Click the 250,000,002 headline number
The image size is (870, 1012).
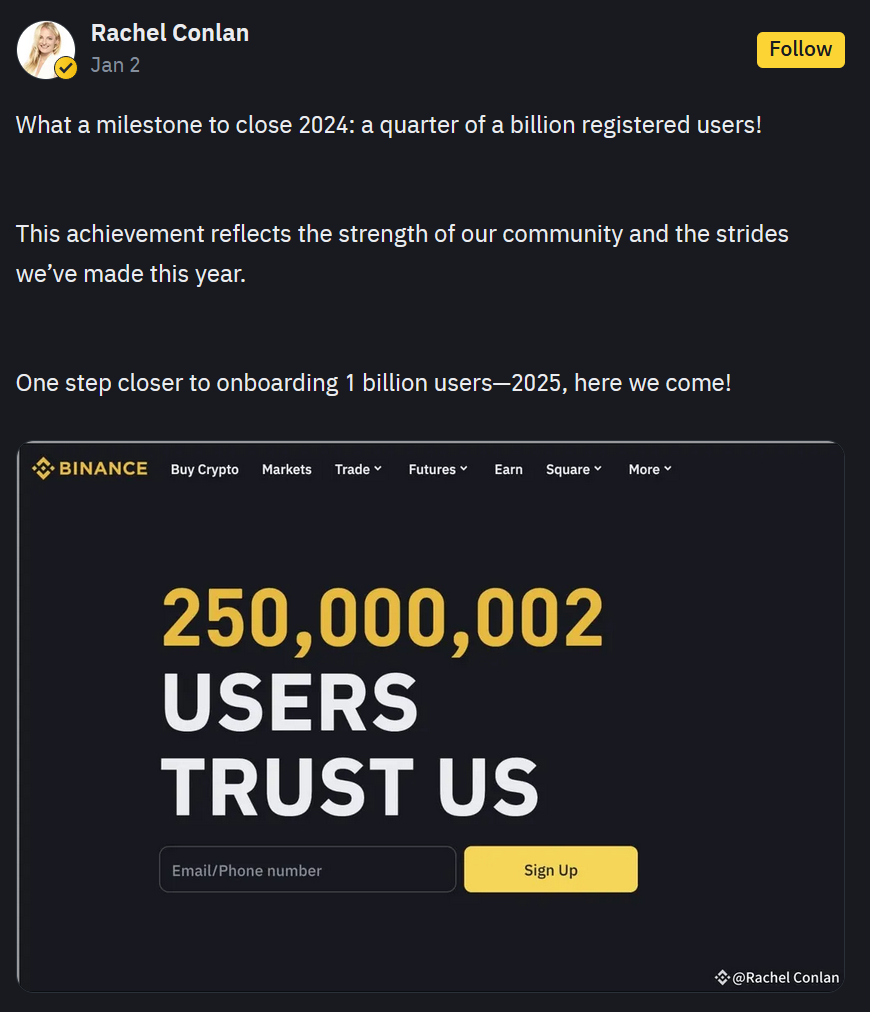click(383, 617)
